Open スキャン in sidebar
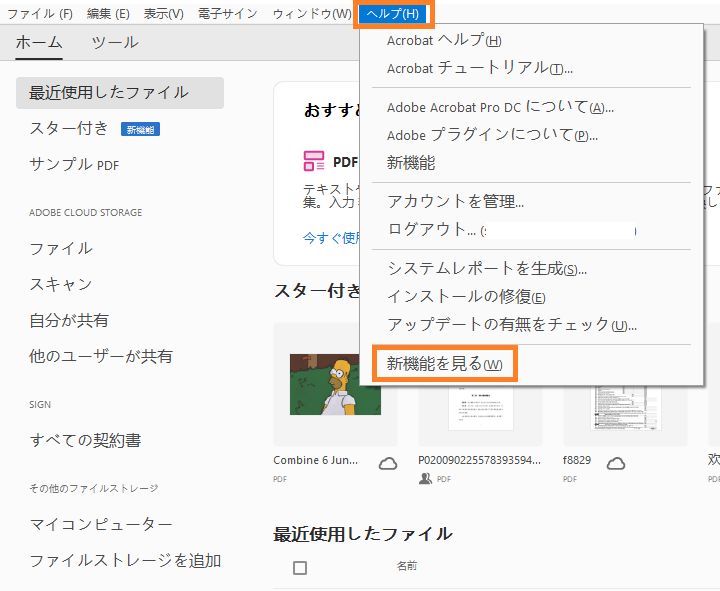720x591 pixels. click(61, 284)
